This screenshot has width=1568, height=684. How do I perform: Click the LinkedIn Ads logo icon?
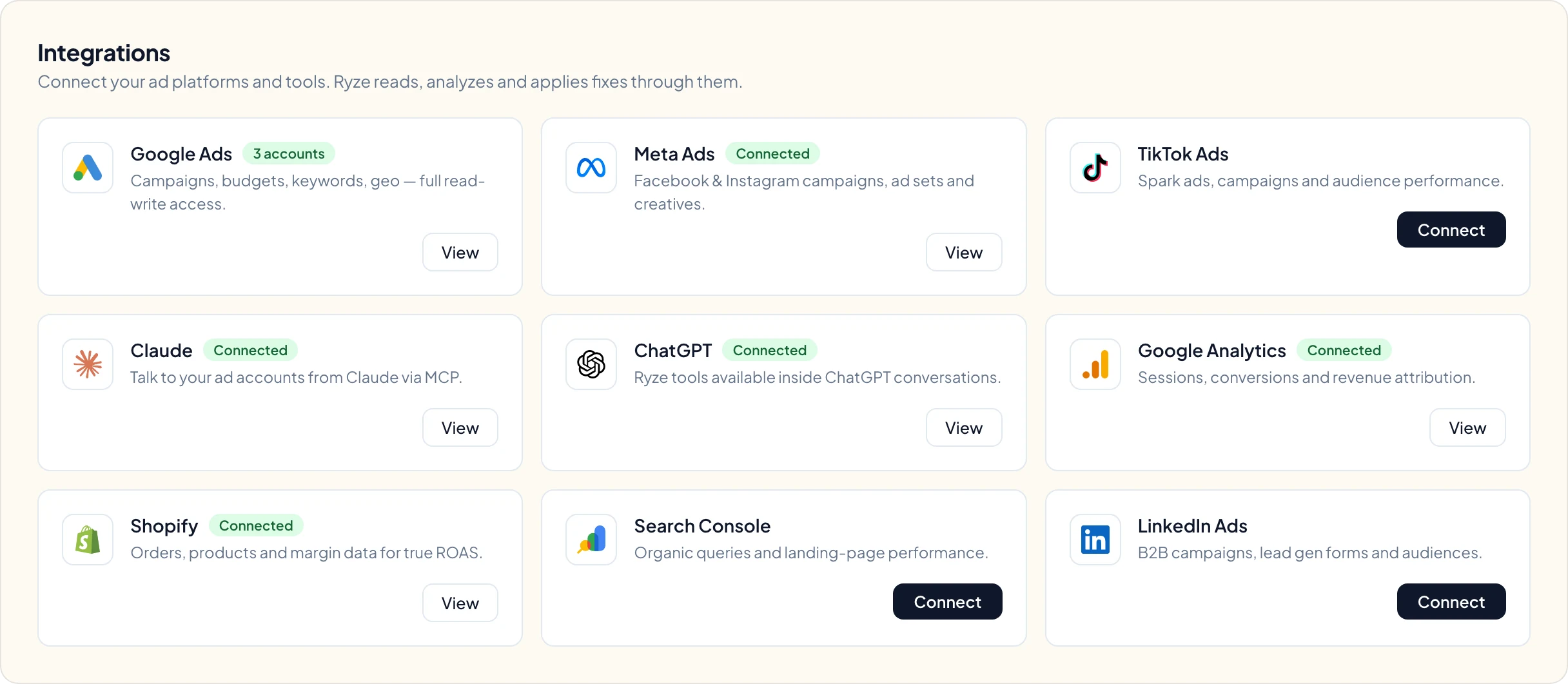(1095, 540)
